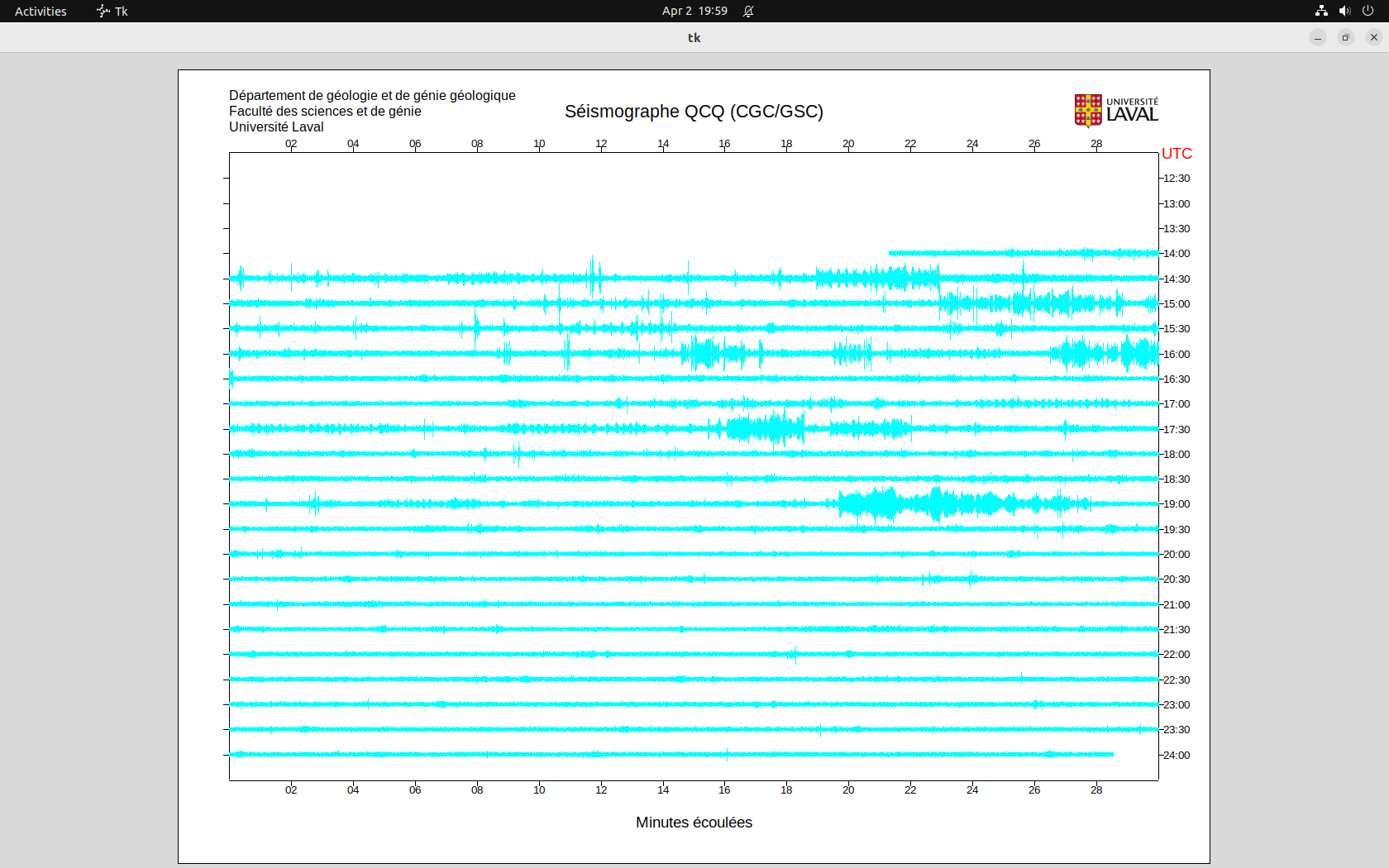
Task: Click the Séismographe QCQ (CGC/GSC) title
Action: point(694,112)
